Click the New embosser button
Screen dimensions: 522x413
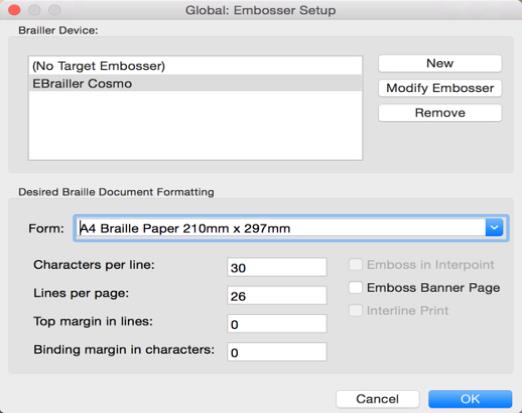coord(440,63)
